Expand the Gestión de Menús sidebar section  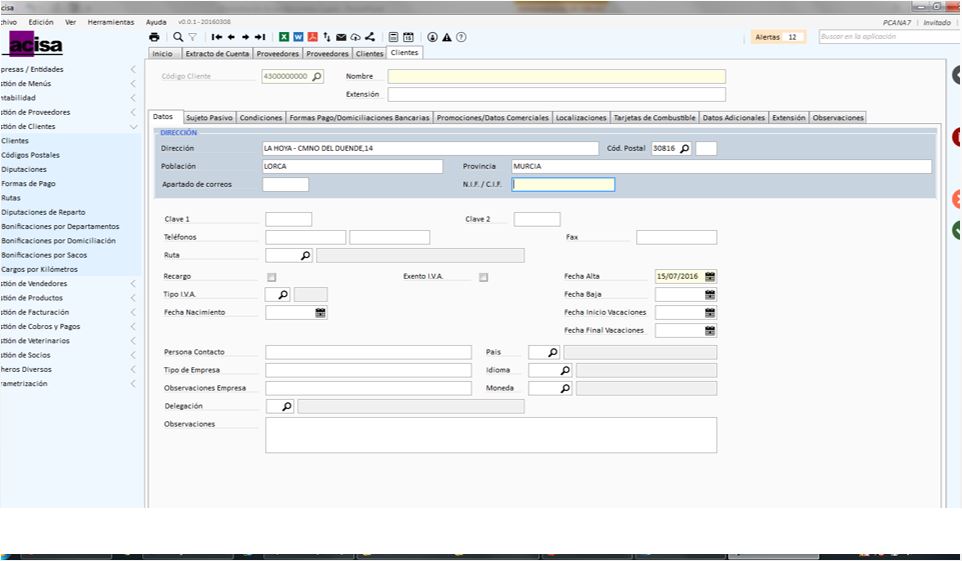point(133,83)
